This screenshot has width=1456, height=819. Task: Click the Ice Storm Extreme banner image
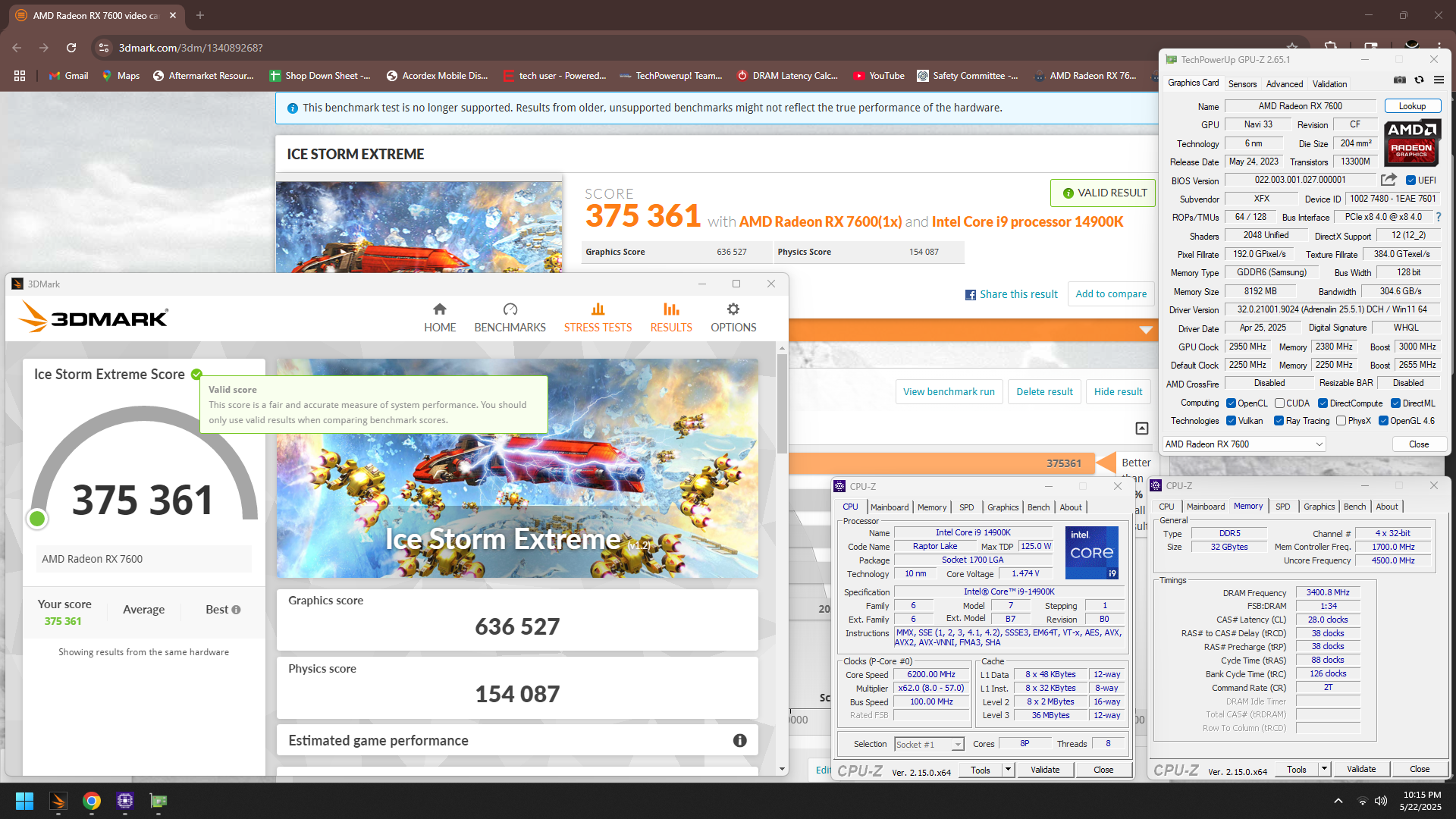(x=517, y=468)
